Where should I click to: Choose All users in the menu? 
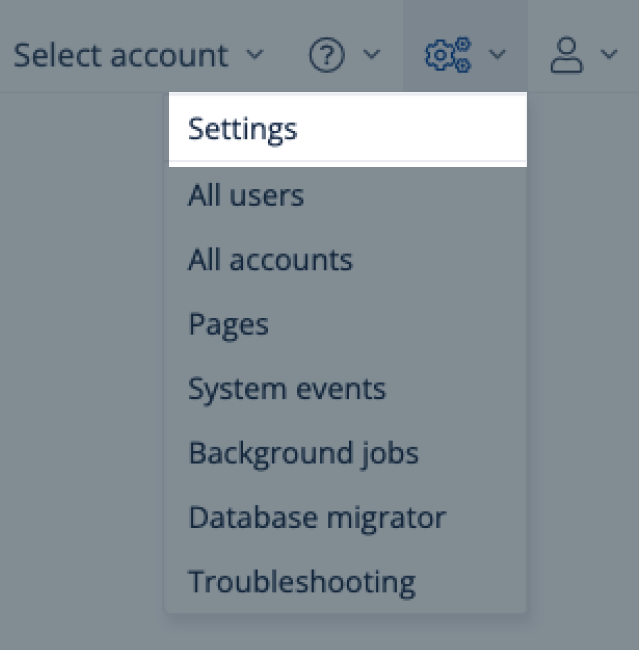pos(246,195)
